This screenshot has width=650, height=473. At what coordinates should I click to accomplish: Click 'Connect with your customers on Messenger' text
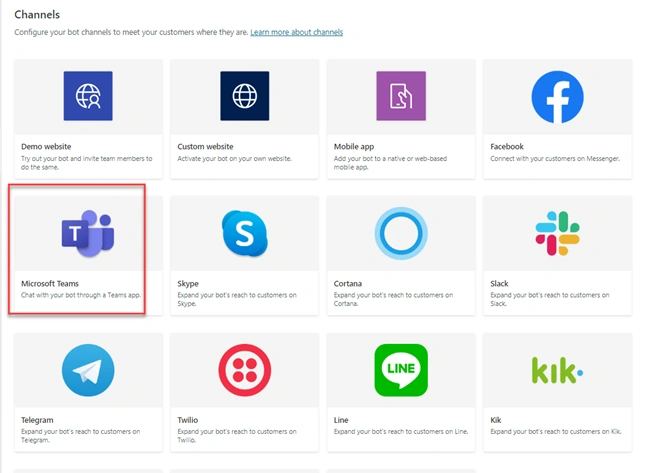555,158
